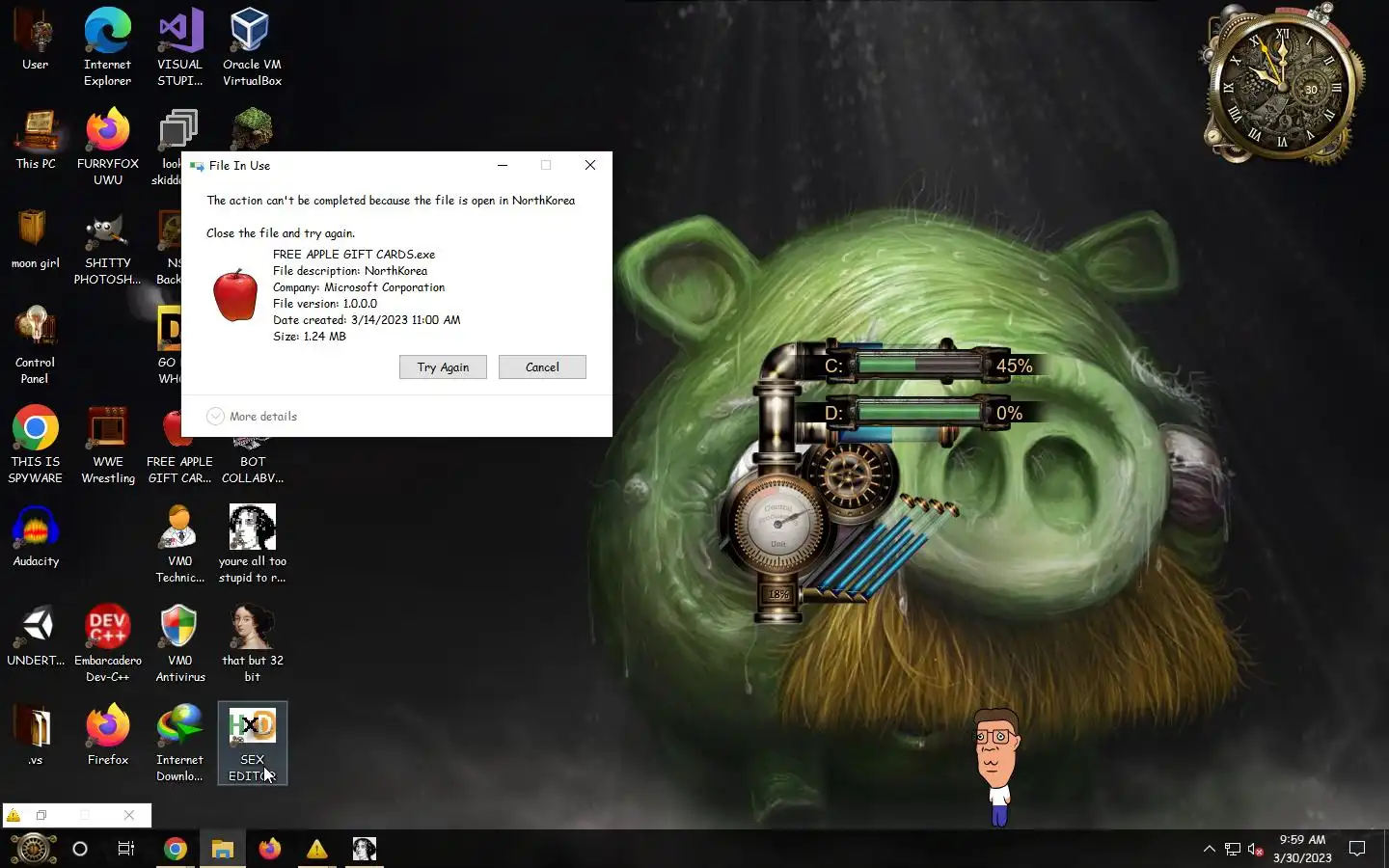Select that but 32 bit desktop icon
The image size is (1389, 868).
point(252,643)
